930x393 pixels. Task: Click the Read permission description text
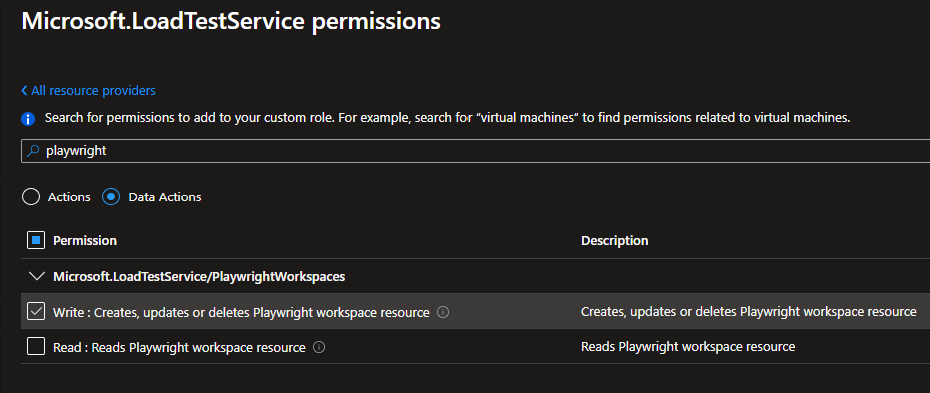pyautogui.click(x=688, y=347)
